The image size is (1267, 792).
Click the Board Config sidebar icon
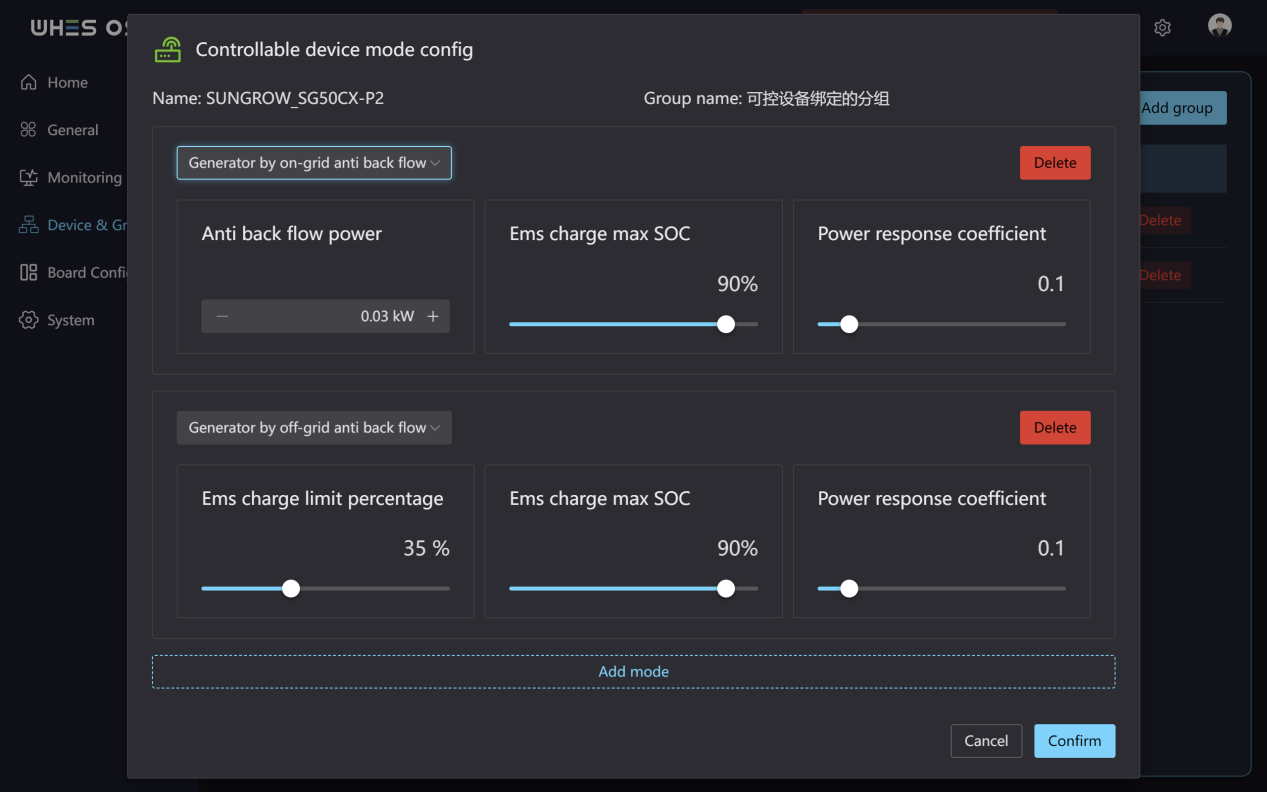point(29,272)
